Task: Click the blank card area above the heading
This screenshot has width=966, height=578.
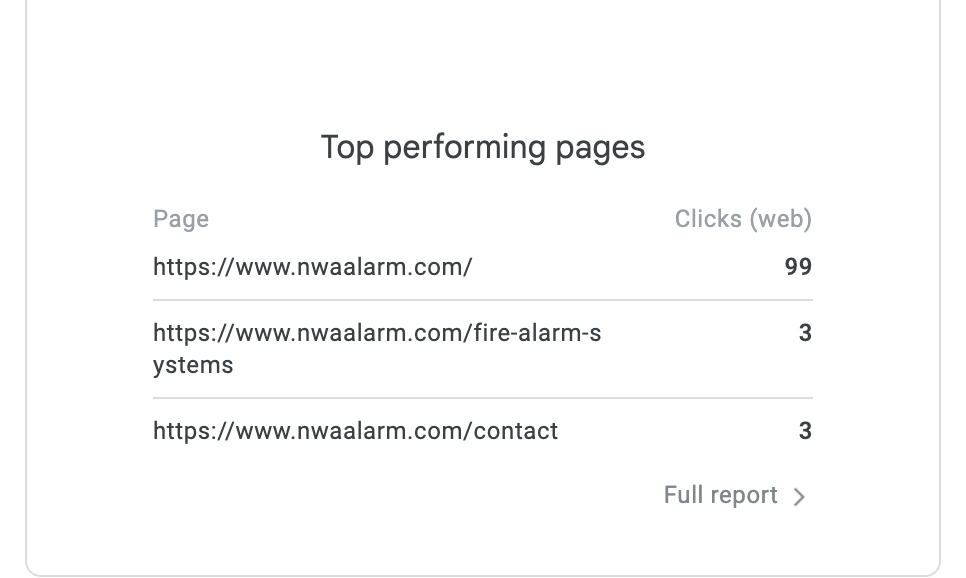Action: pyautogui.click(x=483, y=60)
